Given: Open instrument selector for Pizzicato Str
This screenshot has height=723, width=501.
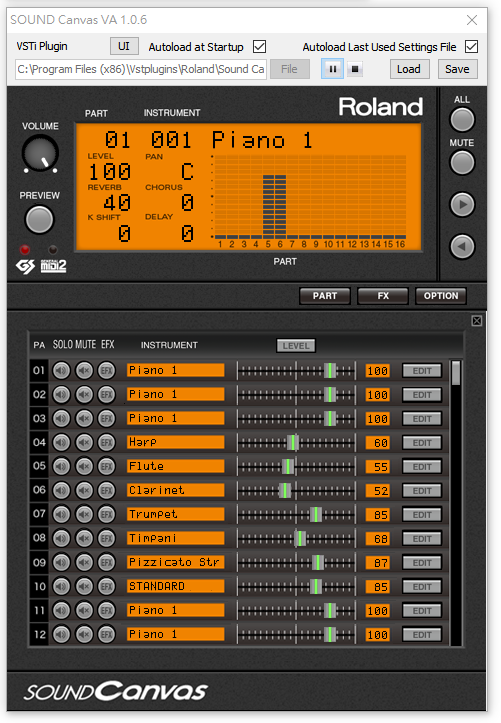Looking at the screenshot, I should click(x=176, y=562).
